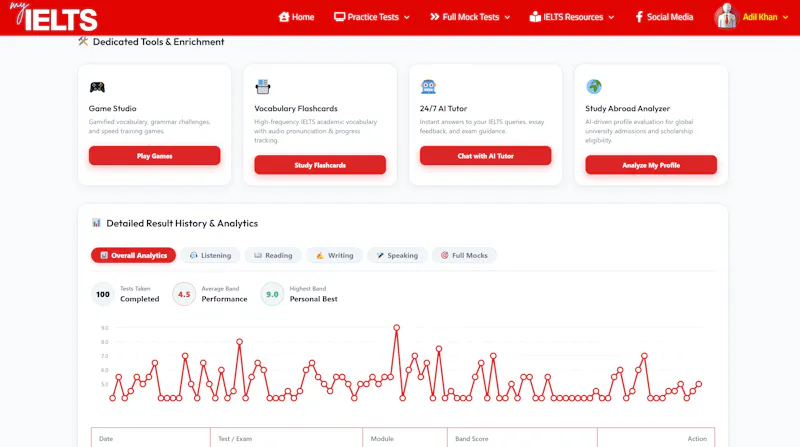
Task: Click the Study Abroad Analyzer card title
Action: coord(628,108)
